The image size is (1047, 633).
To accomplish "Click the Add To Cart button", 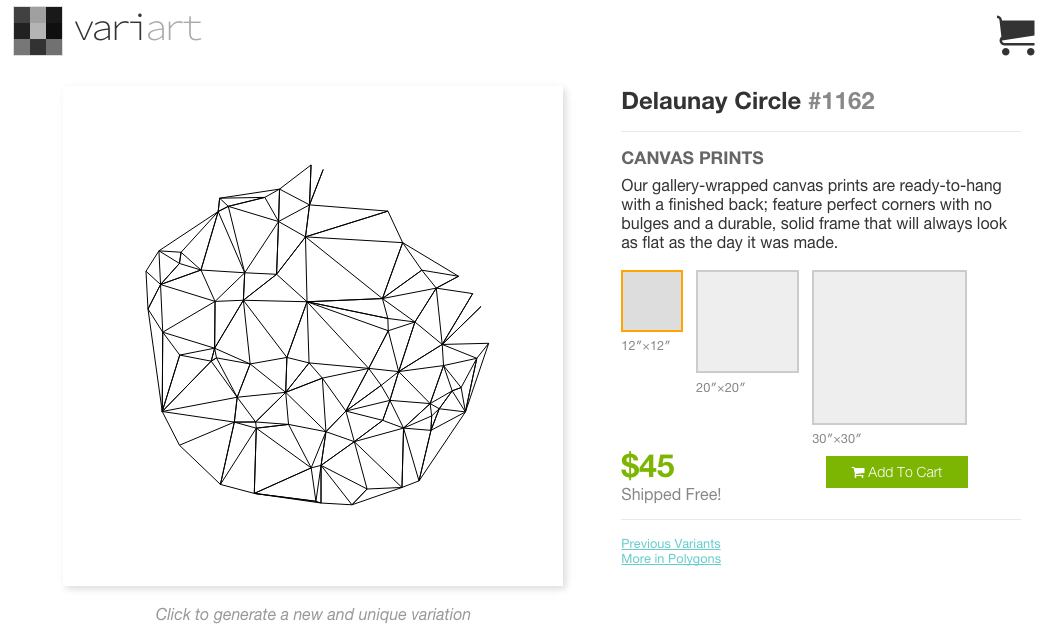I will tap(897, 472).
